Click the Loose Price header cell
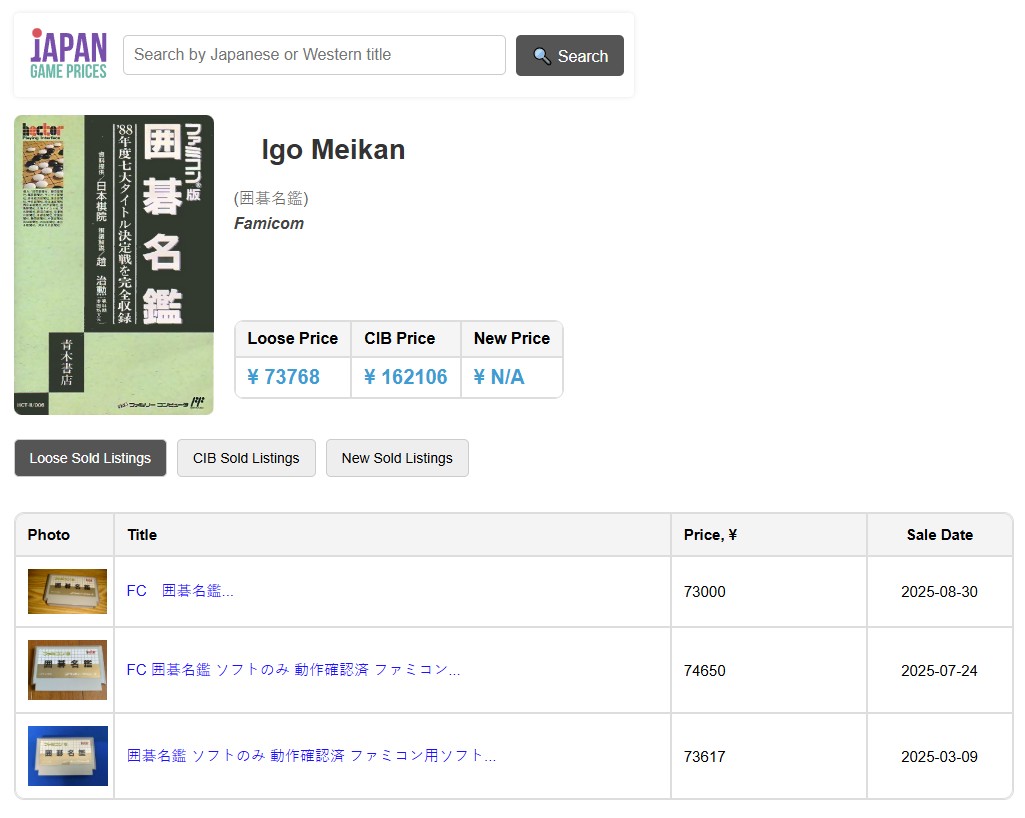 pyautogui.click(x=293, y=339)
